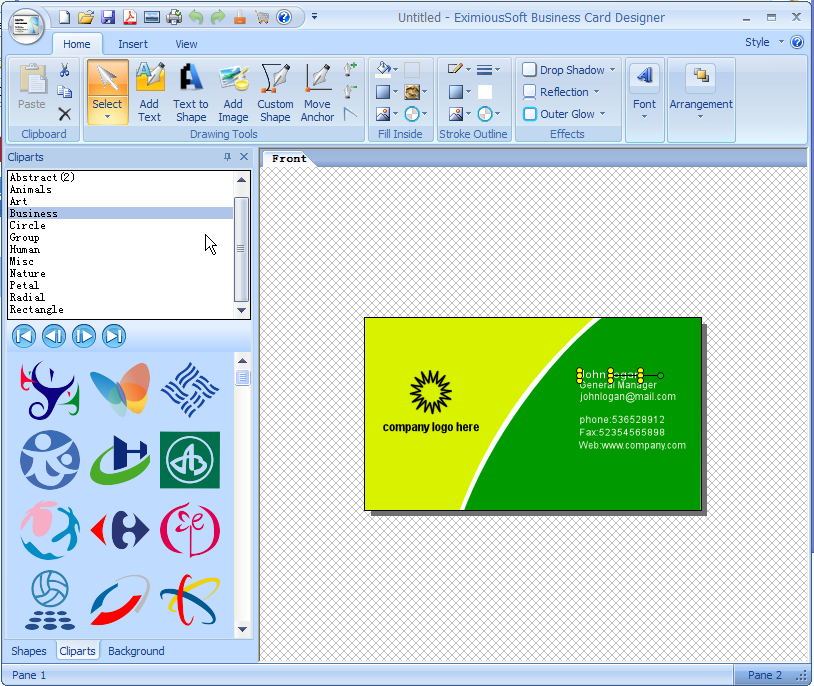Go to next clipart page
The height and width of the screenshot is (686, 814).
click(84, 336)
